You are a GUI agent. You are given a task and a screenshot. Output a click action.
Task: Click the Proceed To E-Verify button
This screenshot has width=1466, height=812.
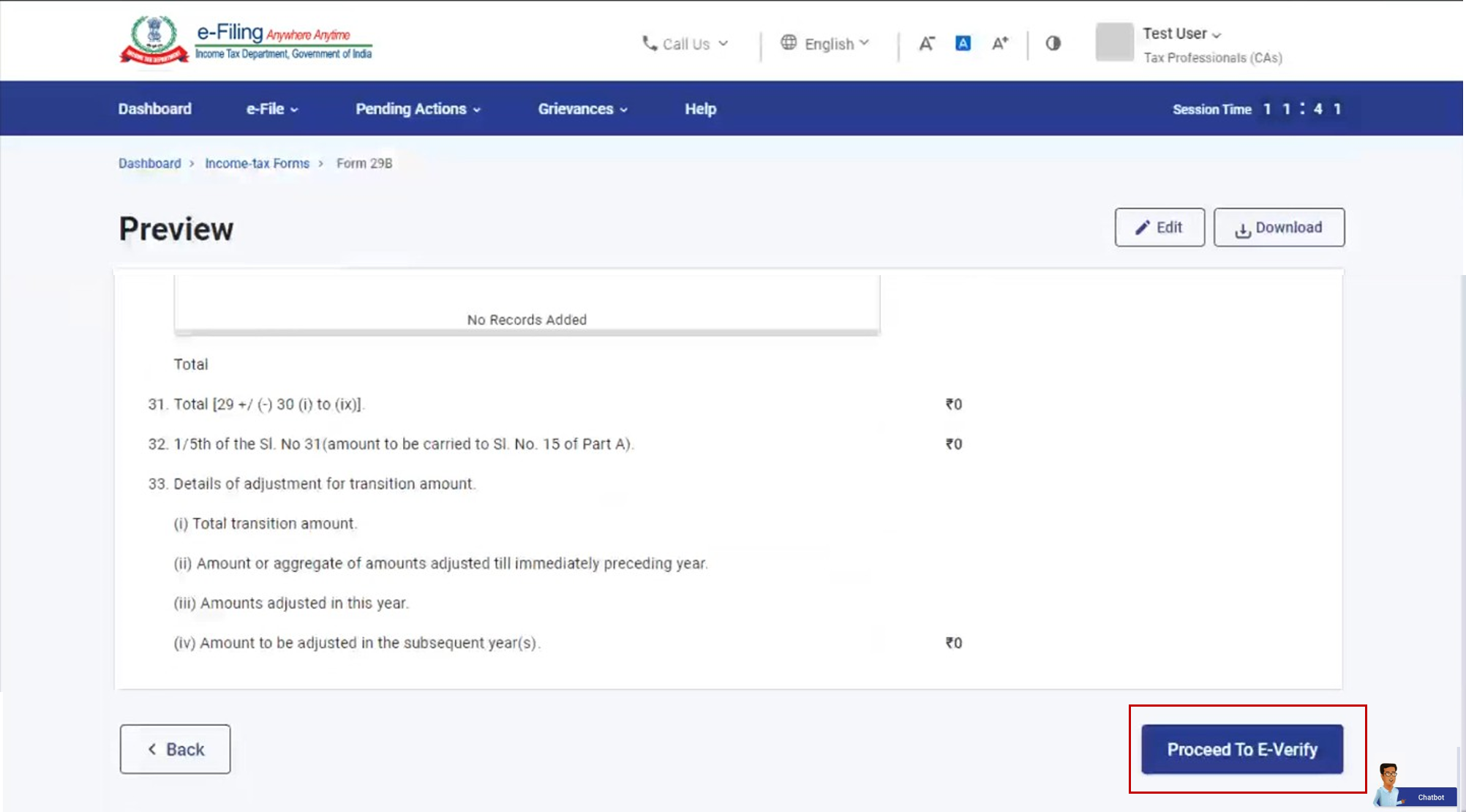(1241, 748)
